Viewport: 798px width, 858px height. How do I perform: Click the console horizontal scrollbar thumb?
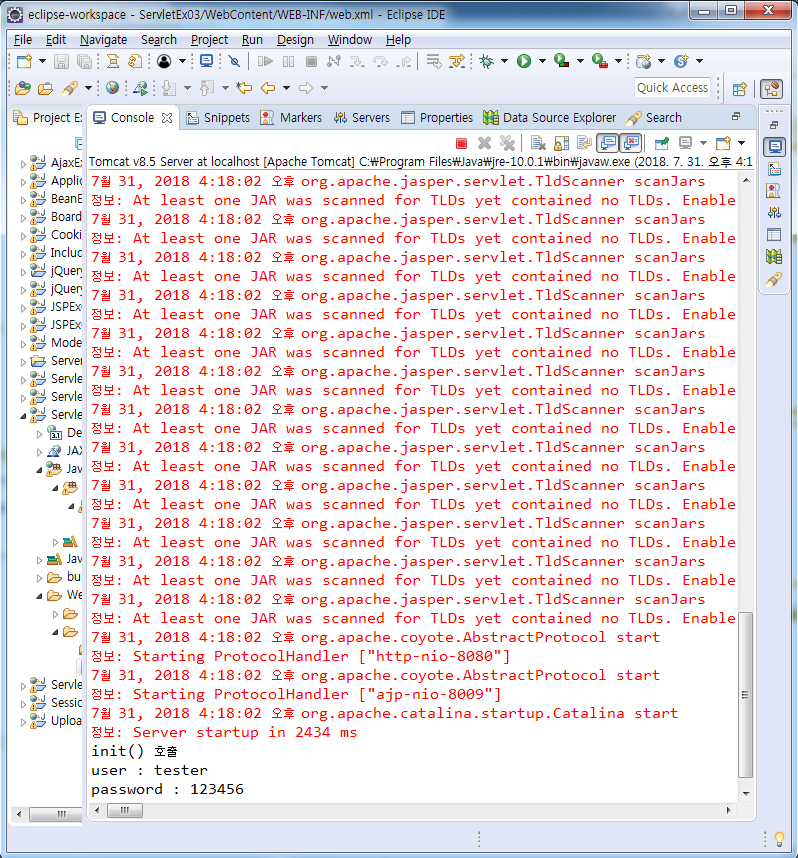click(125, 810)
